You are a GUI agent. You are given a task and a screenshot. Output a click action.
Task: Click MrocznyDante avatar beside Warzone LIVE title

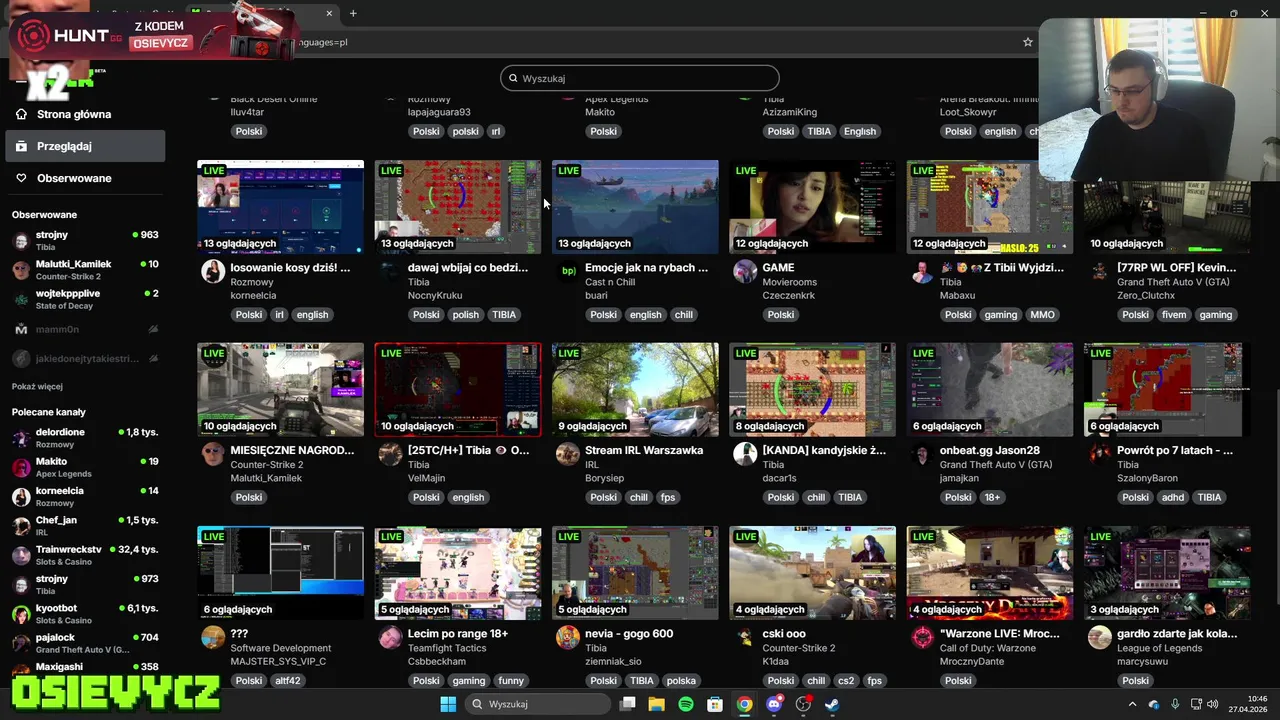pyautogui.click(x=922, y=638)
